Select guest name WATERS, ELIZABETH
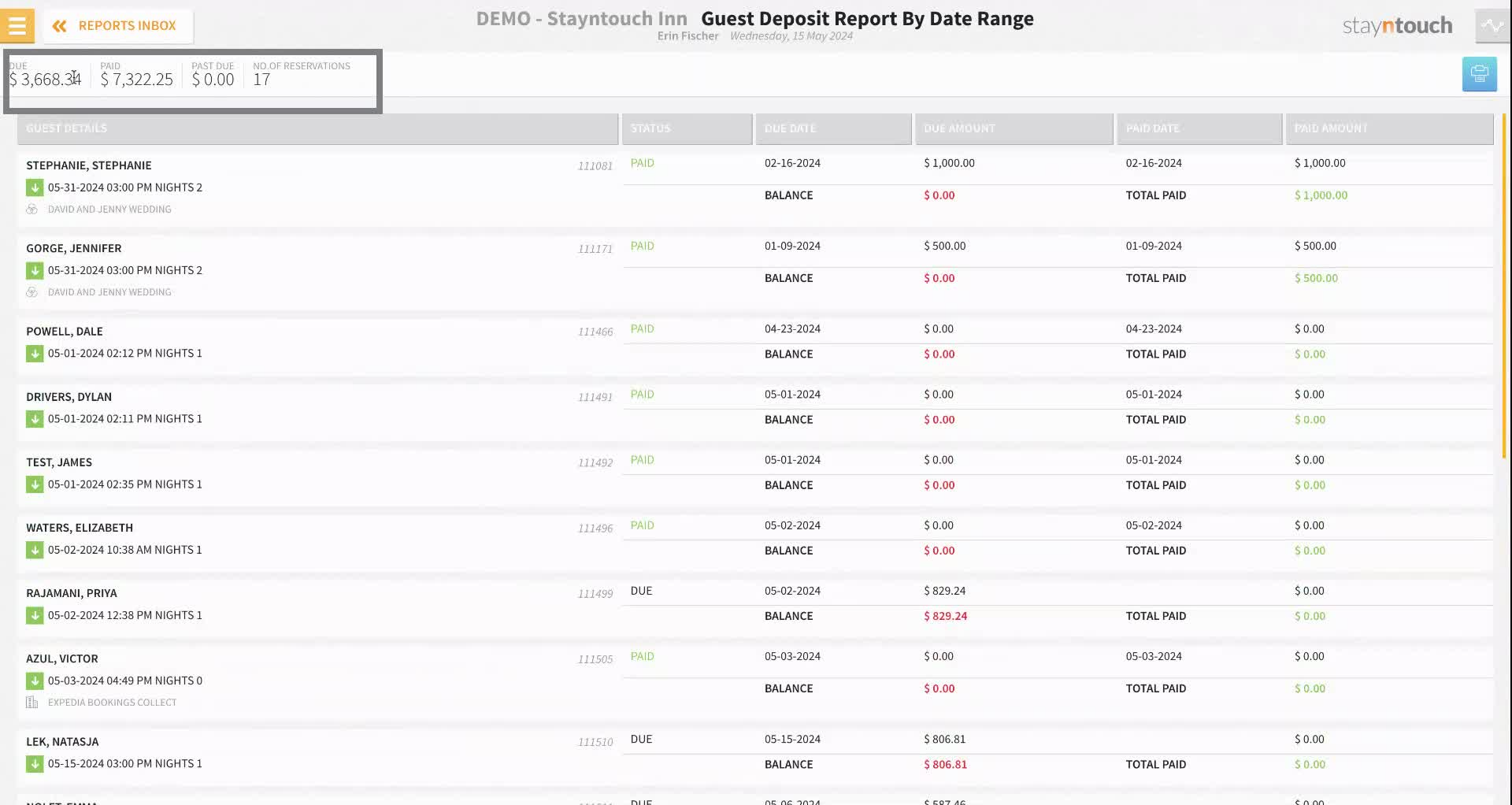The image size is (1512, 805). 80,528
